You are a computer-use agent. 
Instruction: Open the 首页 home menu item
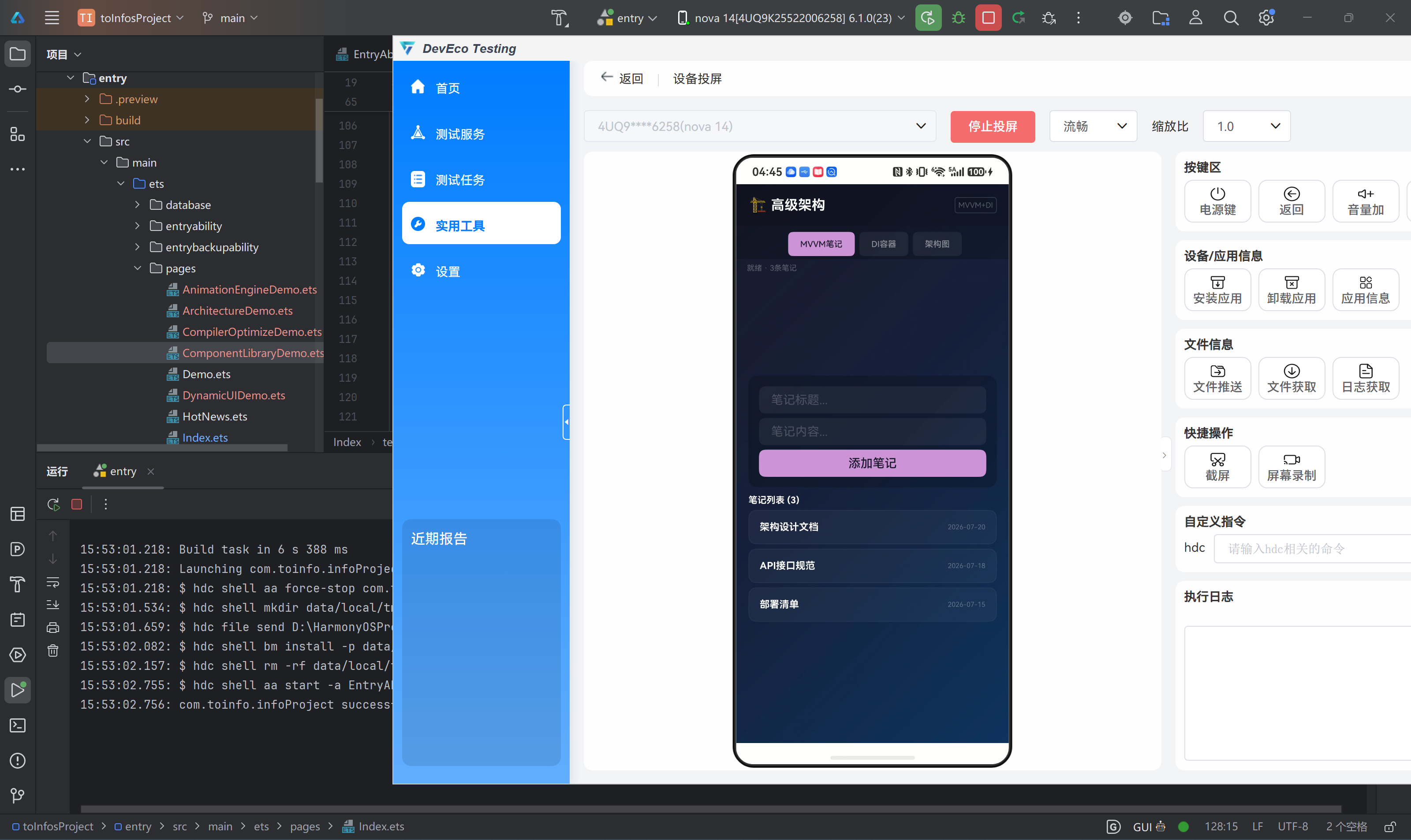pyautogui.click(x=481, y=88)
